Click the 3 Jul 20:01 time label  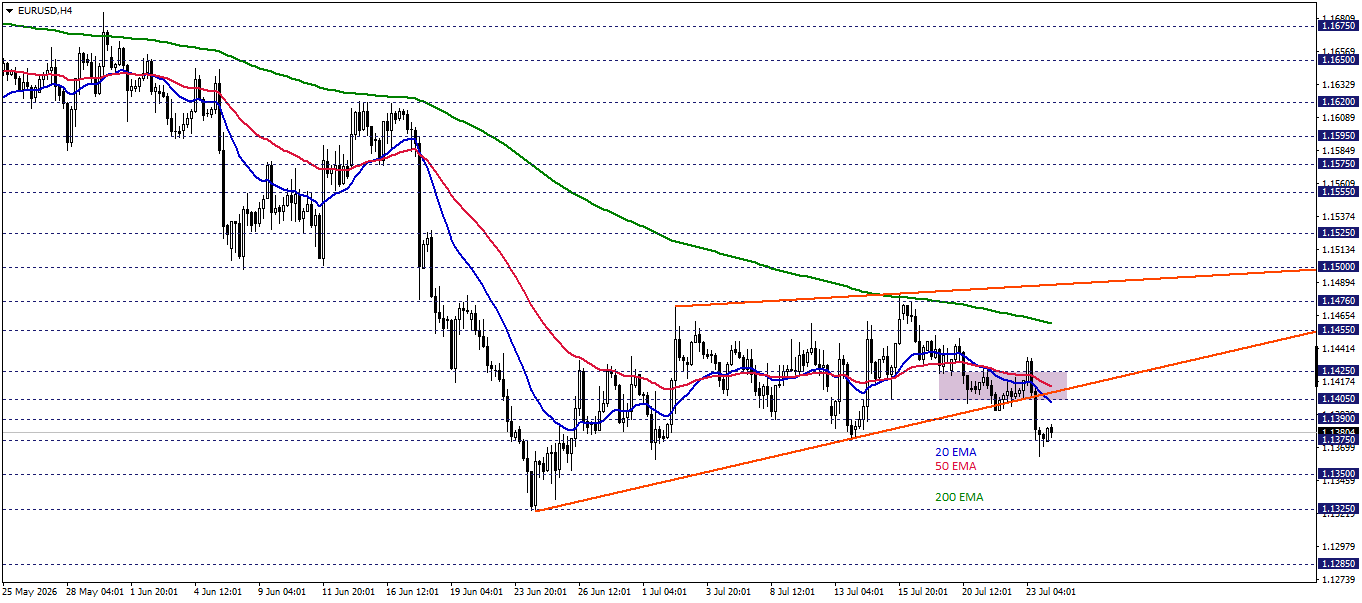click(x=727, y=592)
